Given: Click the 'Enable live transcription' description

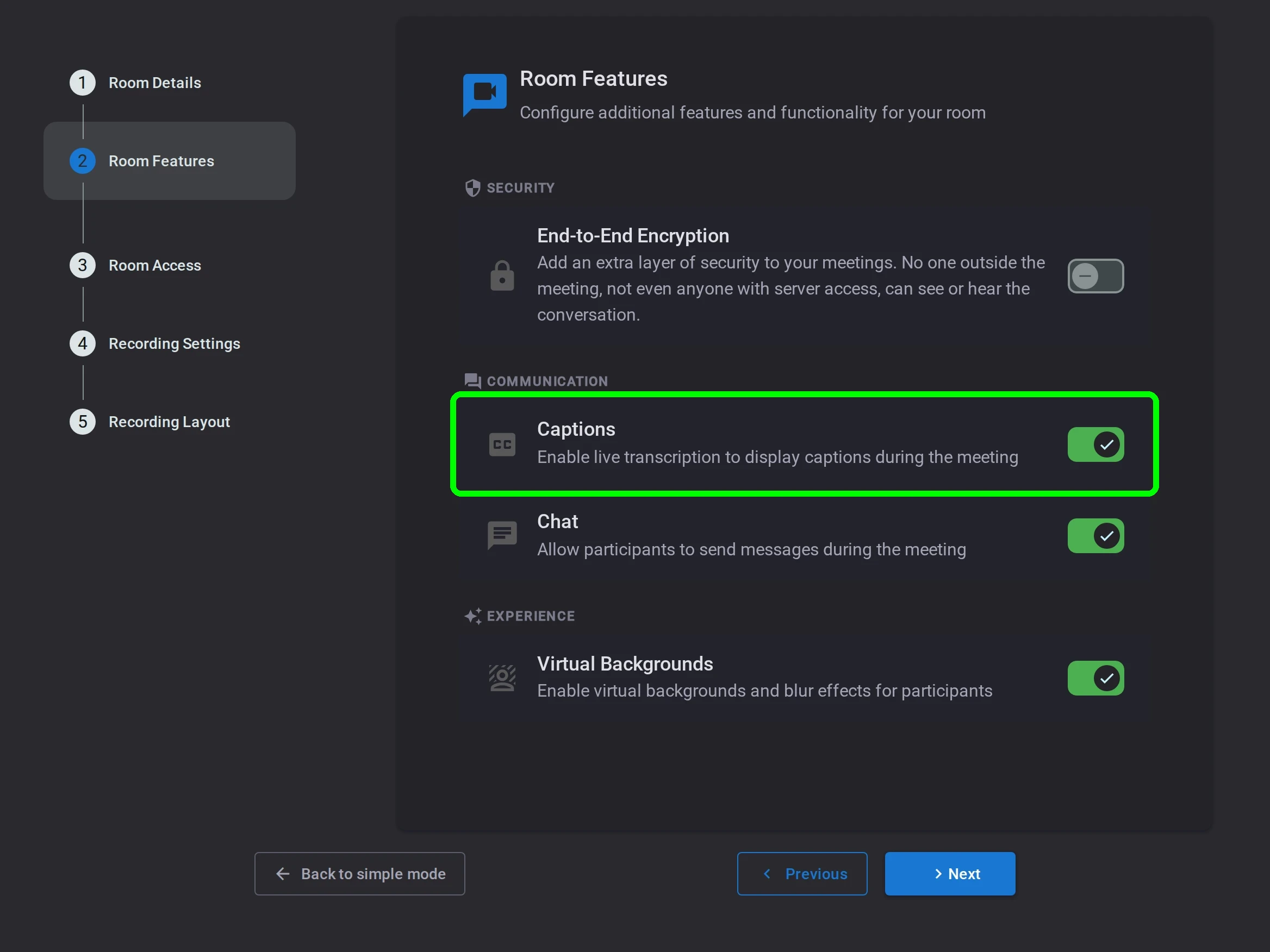Looking at the screenshot, I should (x=778, y=457).
